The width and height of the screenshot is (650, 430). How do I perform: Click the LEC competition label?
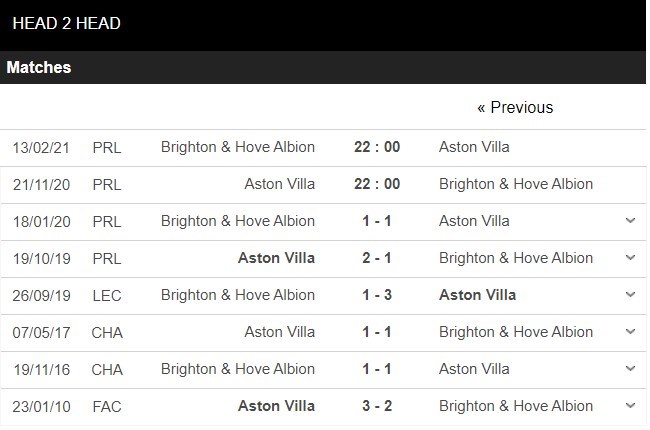107,295
